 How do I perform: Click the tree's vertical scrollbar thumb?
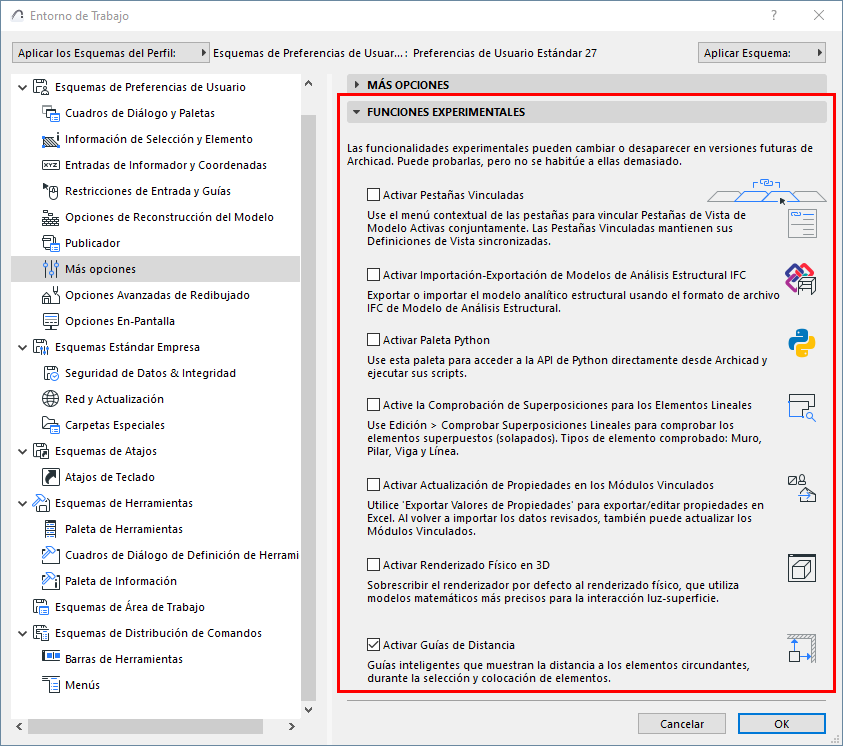click(309, 408)
